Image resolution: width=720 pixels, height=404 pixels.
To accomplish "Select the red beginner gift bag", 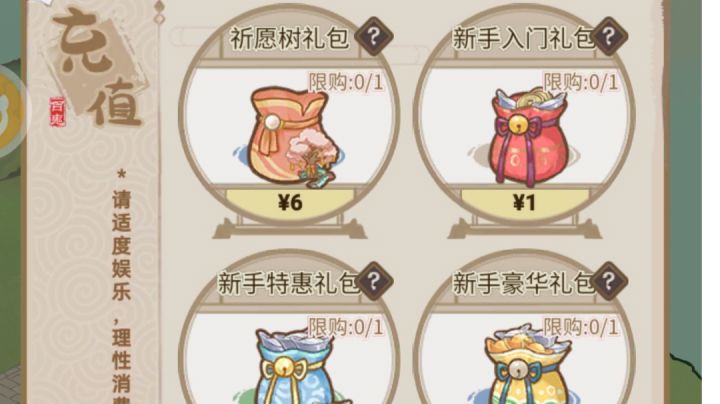I will coord(528,136).
